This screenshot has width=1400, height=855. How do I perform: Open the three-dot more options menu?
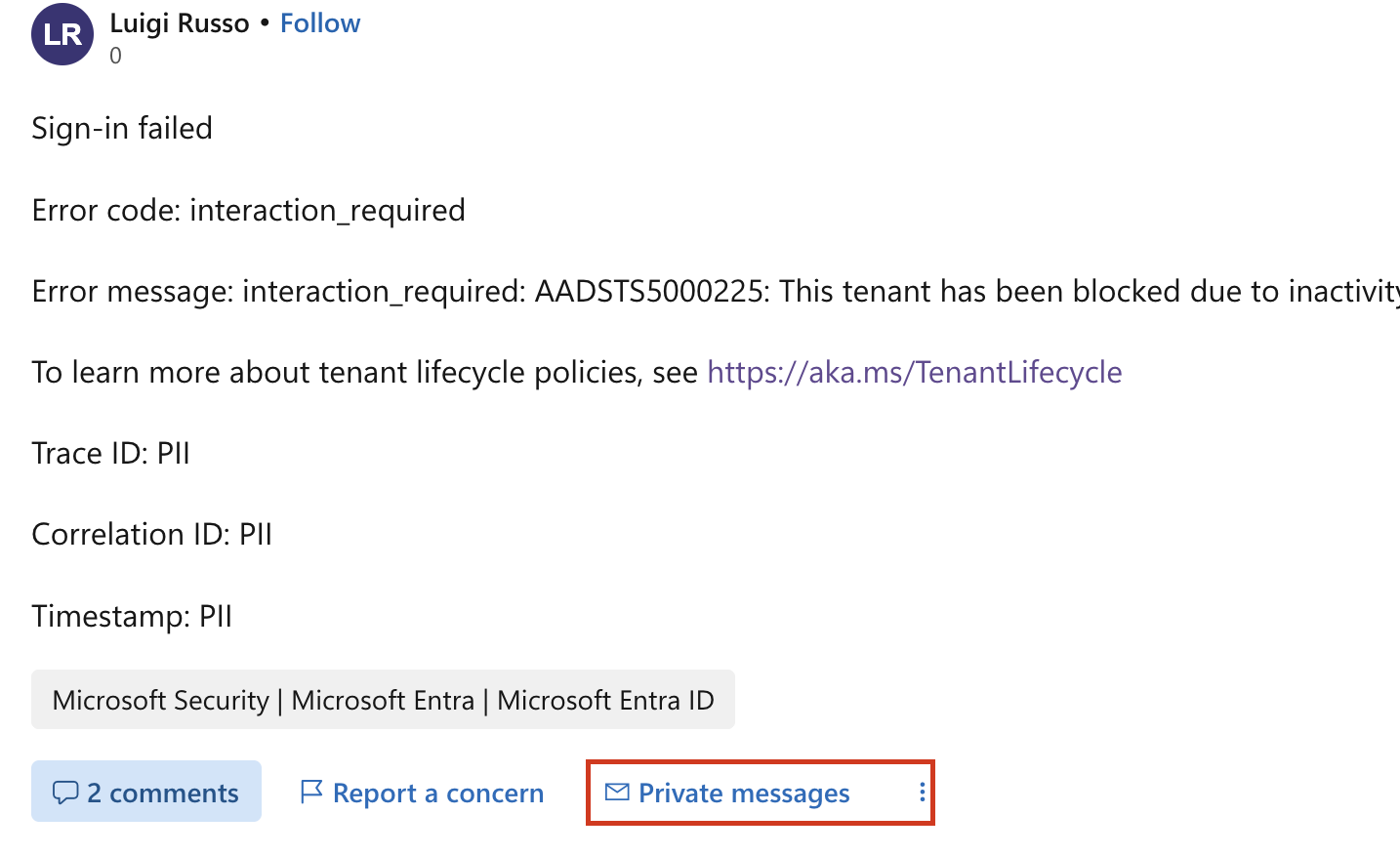(x=922, y=793)
